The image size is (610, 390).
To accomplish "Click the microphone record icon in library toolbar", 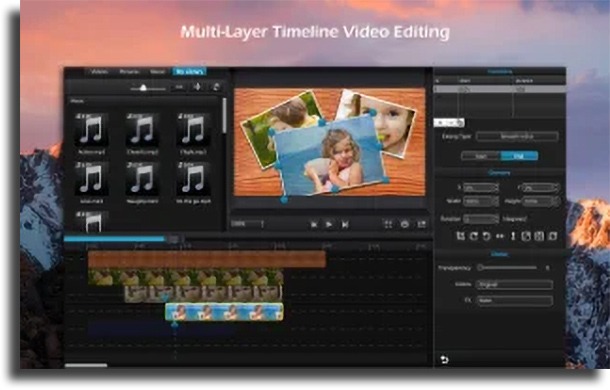I will 198,87.
